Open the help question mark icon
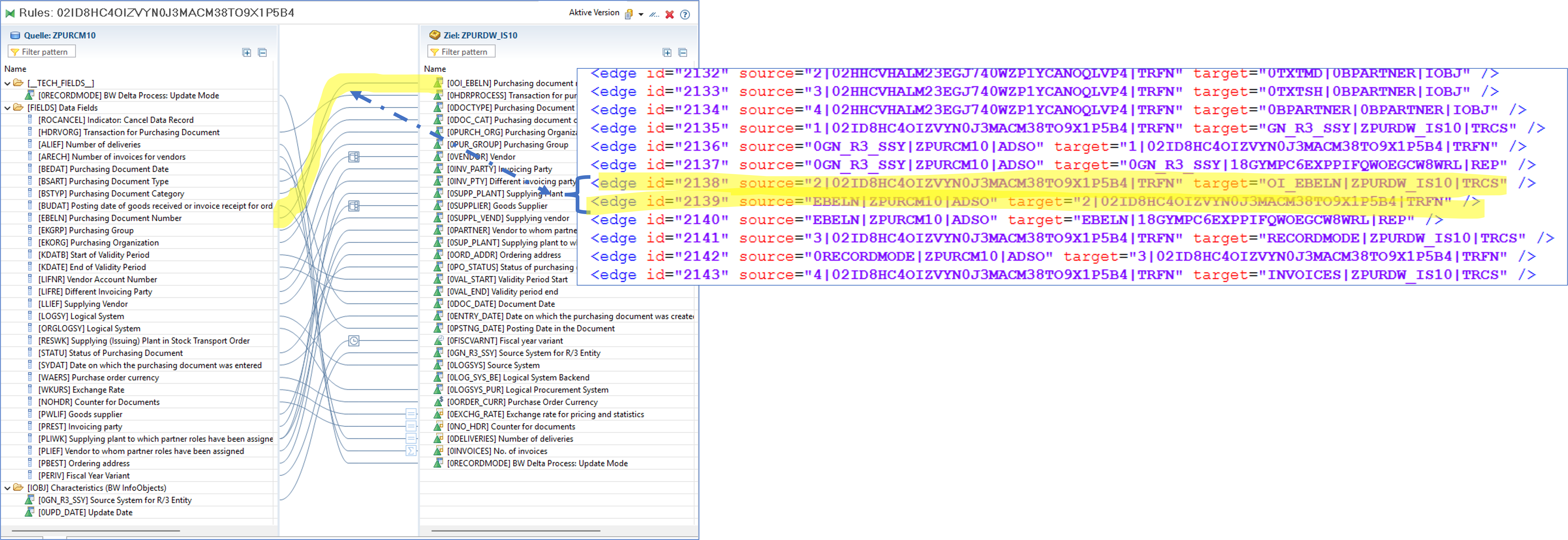The image size is (1568, 540). point(685,14)
